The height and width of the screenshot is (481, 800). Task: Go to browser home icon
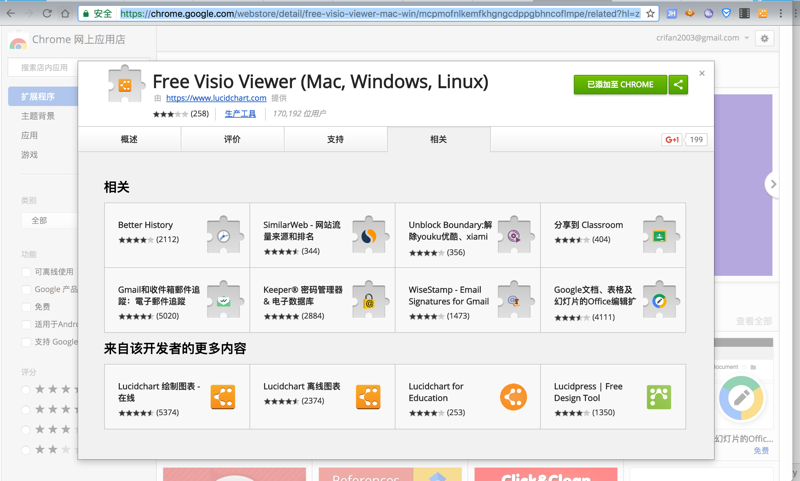pos(65,14)
